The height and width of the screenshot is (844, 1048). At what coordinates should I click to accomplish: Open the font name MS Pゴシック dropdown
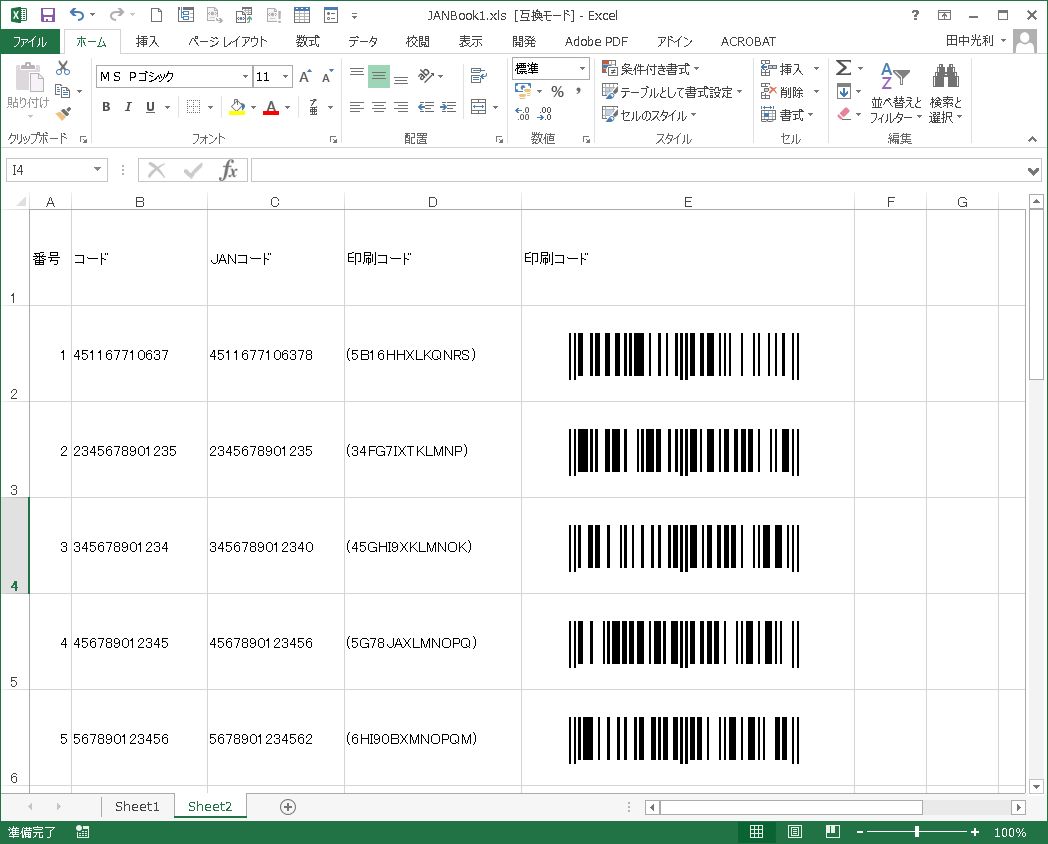245,76
